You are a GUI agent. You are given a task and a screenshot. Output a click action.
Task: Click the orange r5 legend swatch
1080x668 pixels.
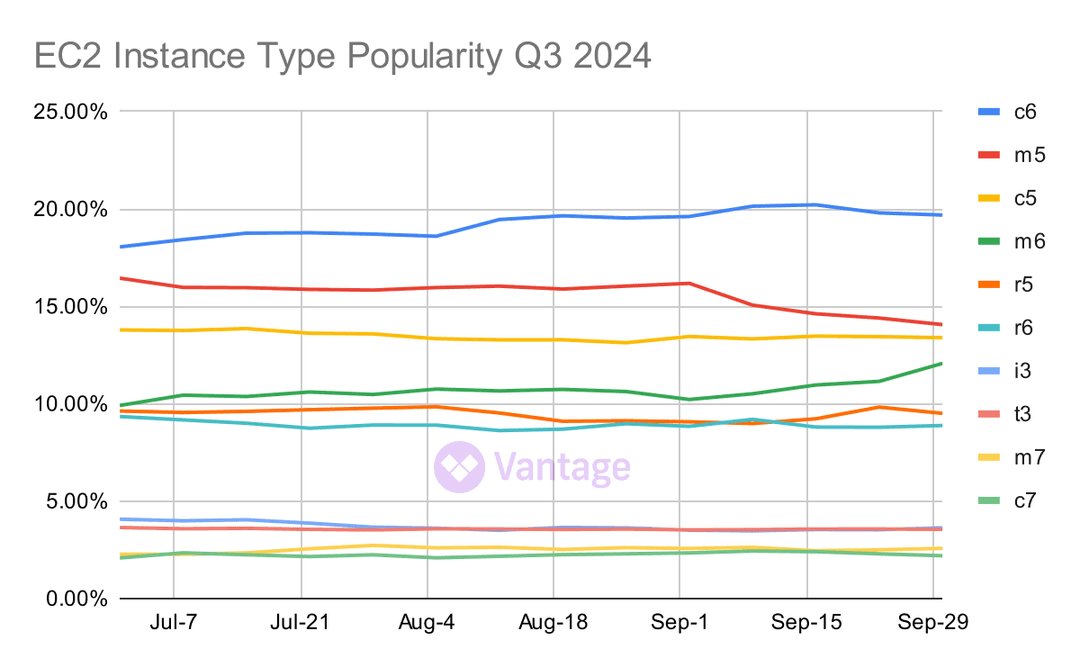click(991, 285)
